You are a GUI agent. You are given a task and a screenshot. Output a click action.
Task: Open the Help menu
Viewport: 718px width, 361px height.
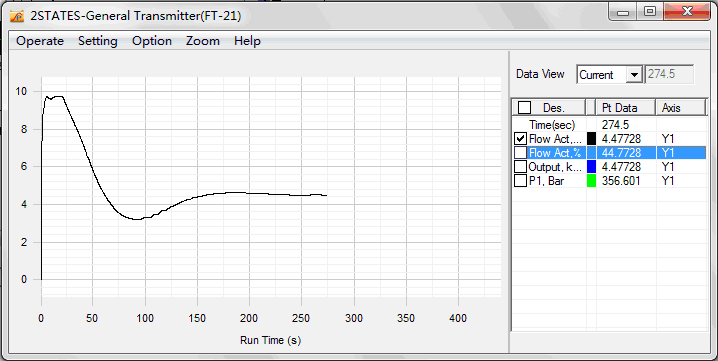[247, 41]
